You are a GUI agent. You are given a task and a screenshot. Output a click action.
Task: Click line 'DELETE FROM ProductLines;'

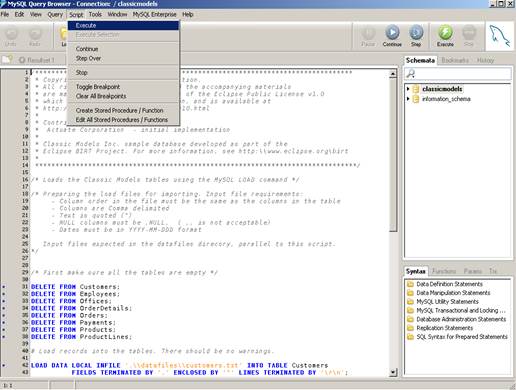tap(81, 337)
